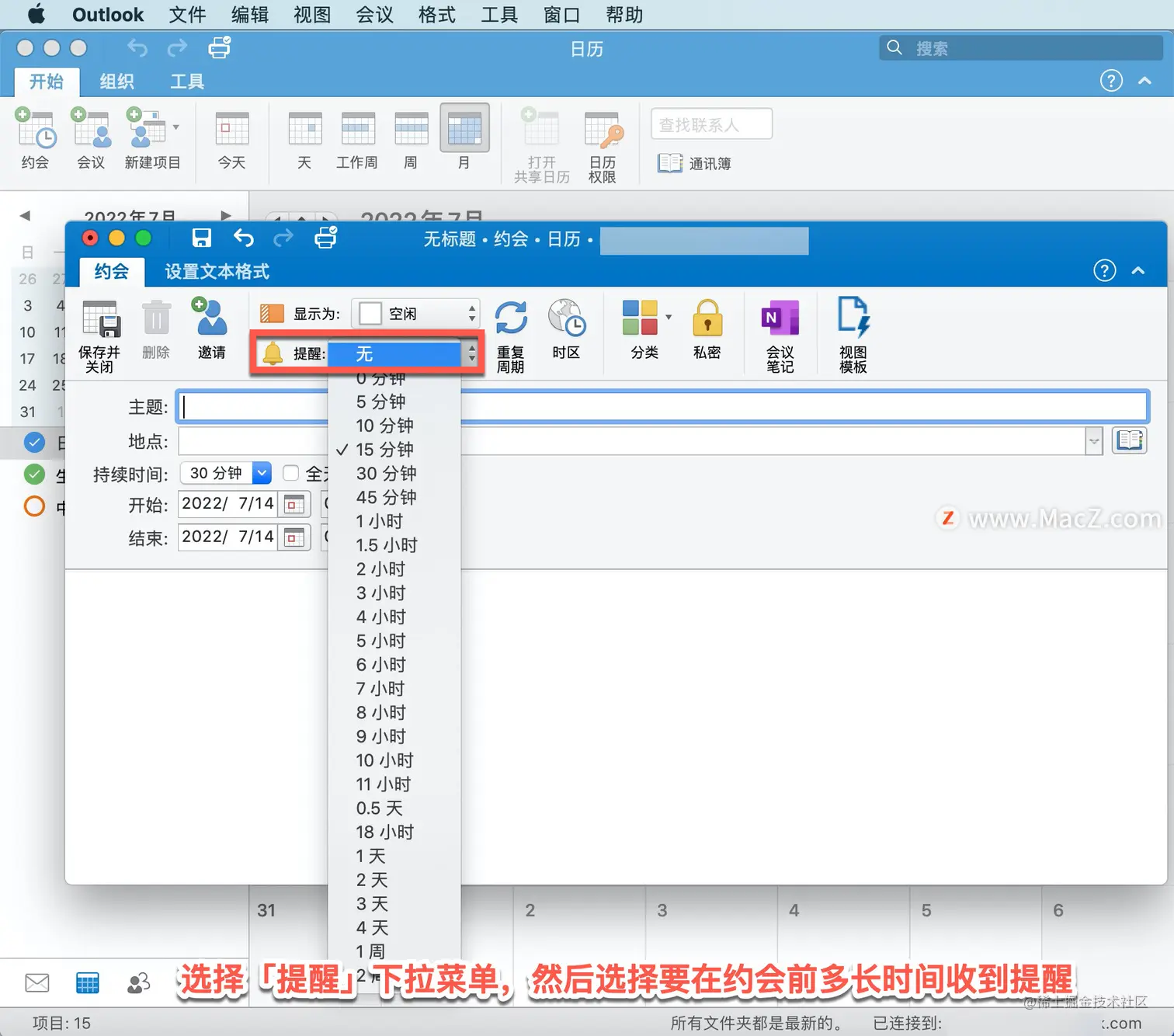Click Mail envelope icon in bottom navigation

pyautogui.click(x=37, y=982)
